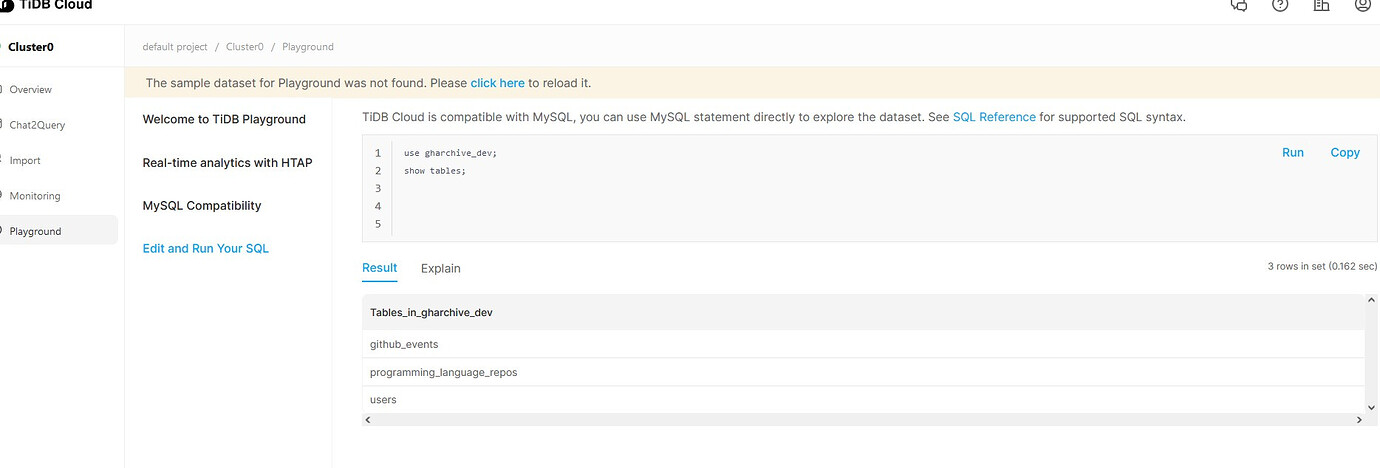
Task: Open Chat2Query from the sidebar
Action: (x=36, y=125)
